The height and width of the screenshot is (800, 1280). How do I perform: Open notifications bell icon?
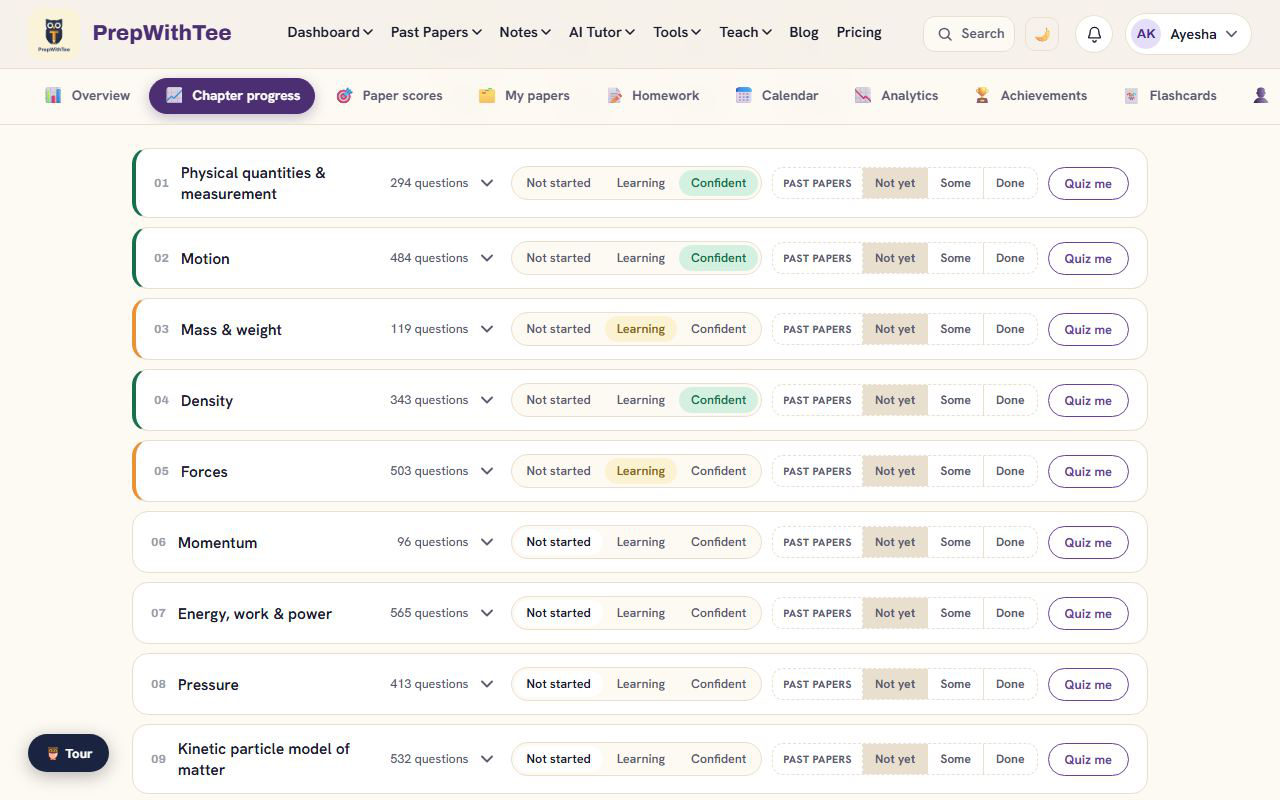pos(1094,34)
